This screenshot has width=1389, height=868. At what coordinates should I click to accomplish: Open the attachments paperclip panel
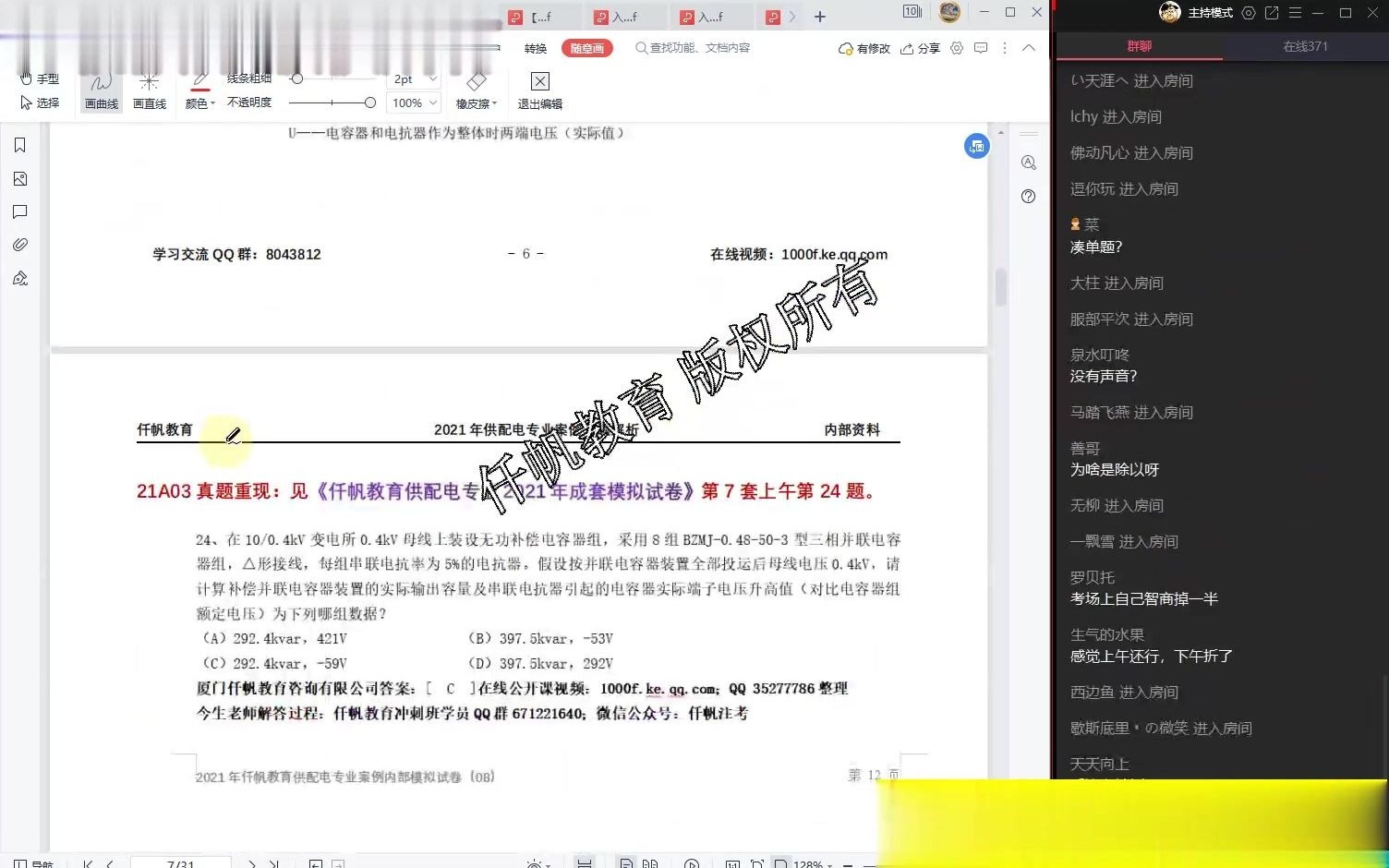[19, 245]
